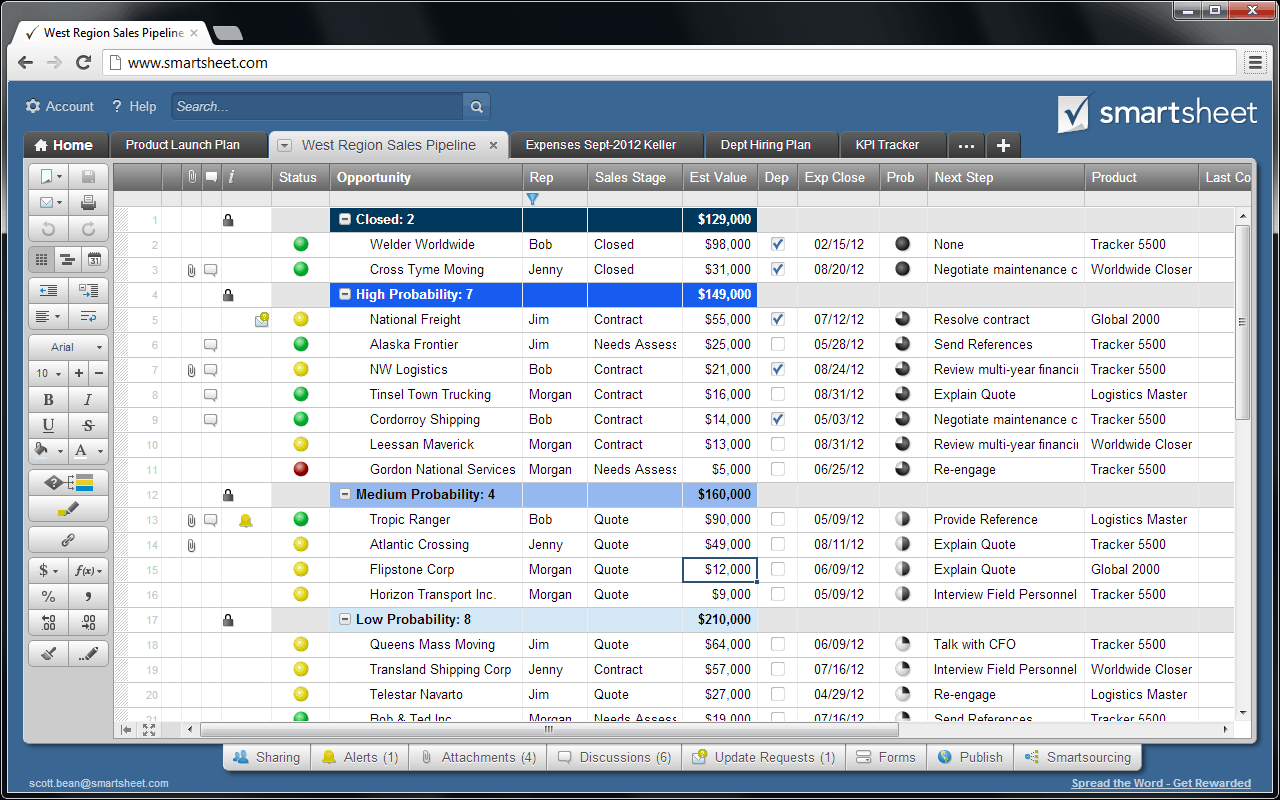The image size is (1280, 800).
Task: Click Spread the Word link
Action: [x=1160, y=783]
